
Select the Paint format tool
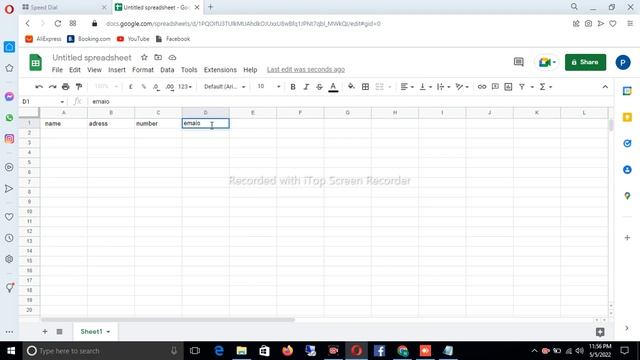coord(79,87)
